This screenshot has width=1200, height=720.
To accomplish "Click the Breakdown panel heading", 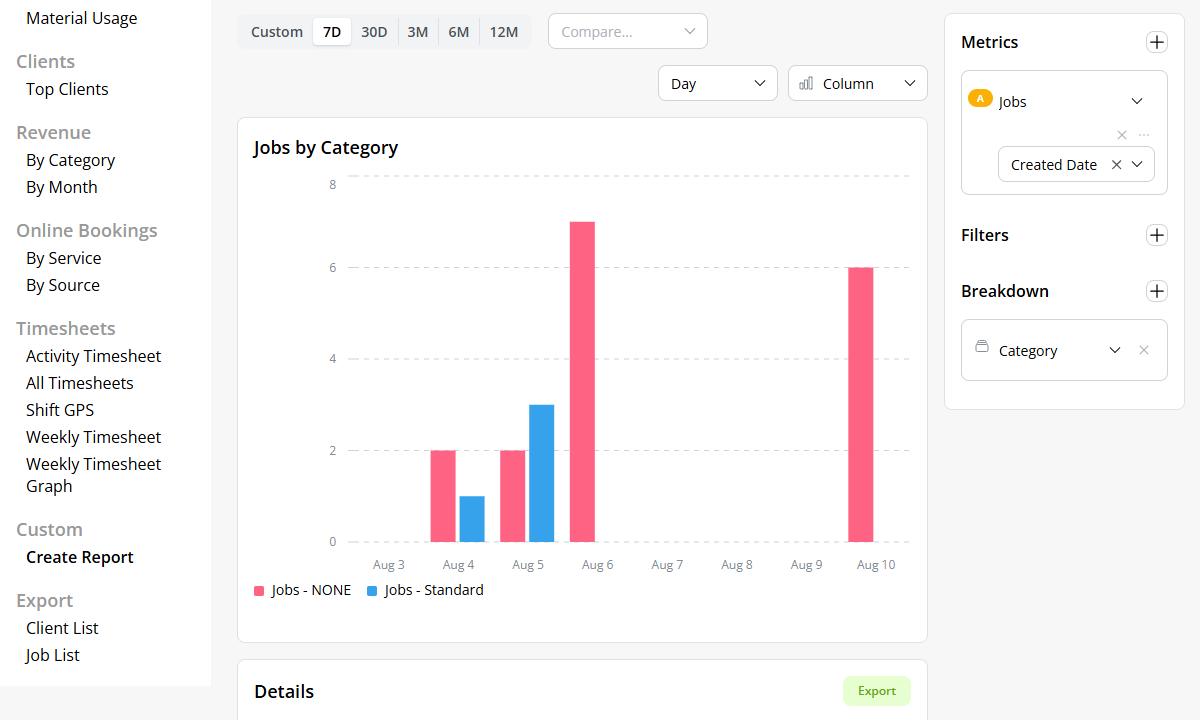I will pos(1005,291).
